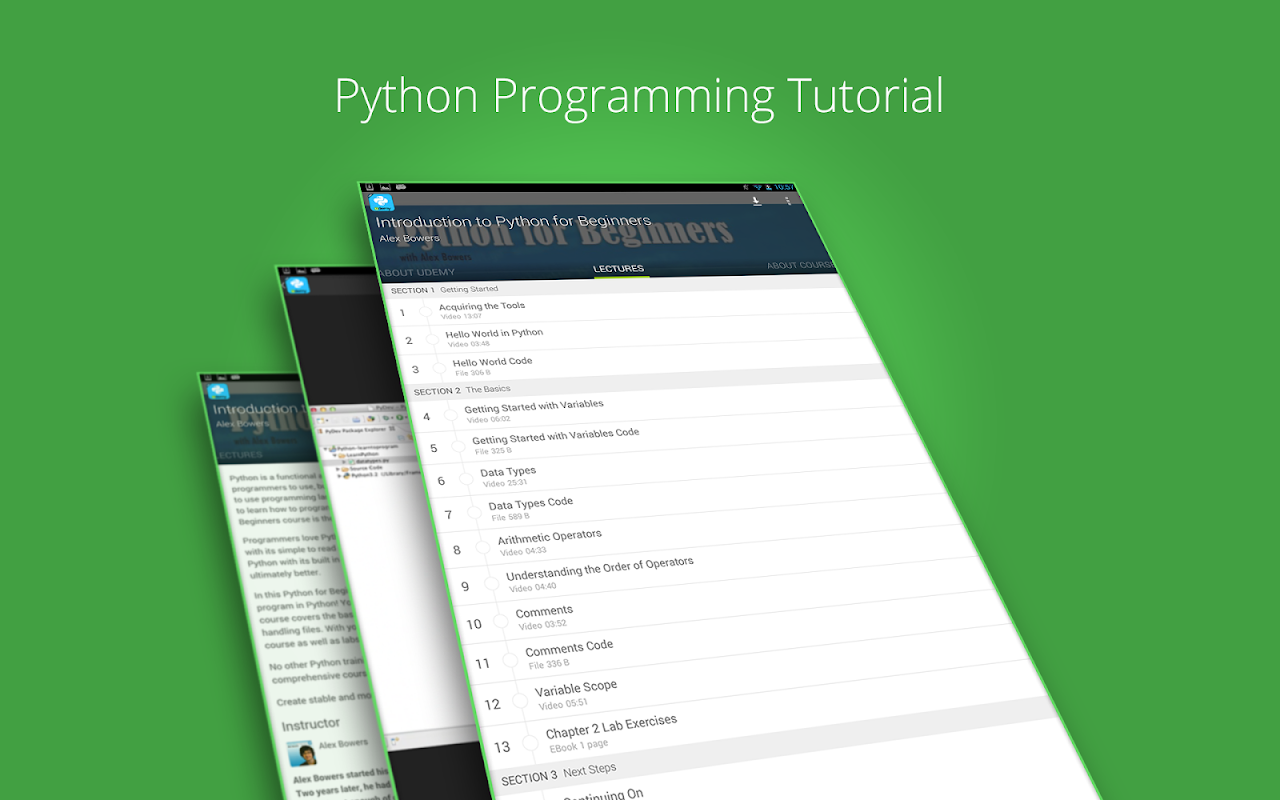Viewport: 1280px width, 800px height.
Task: Tap the 'Python Programming Tutorial' headline
Action: point(639,97)
